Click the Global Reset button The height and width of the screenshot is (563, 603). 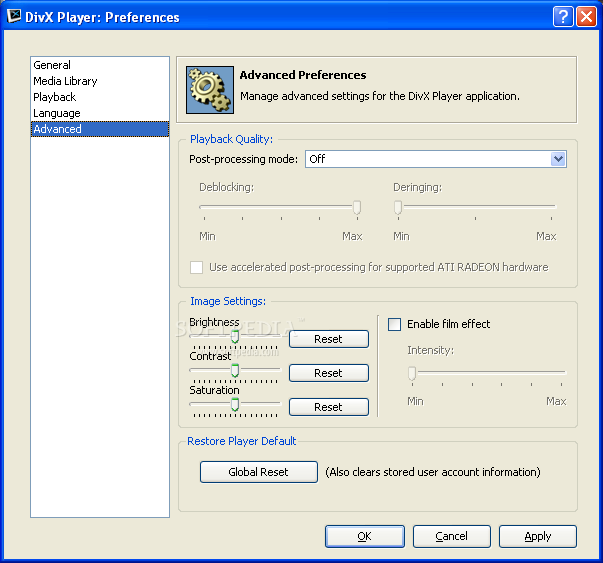258,472
